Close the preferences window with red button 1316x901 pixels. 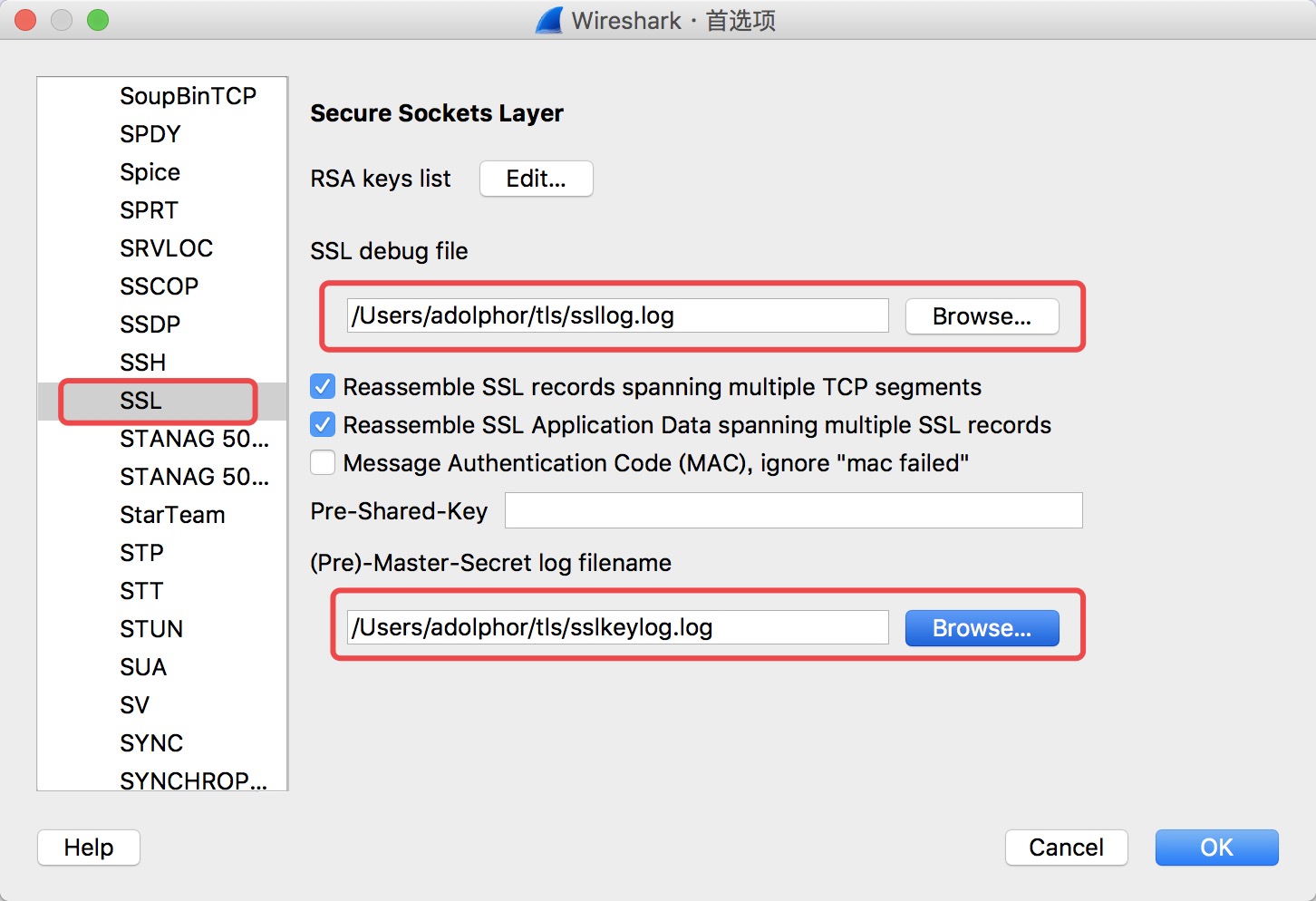point(25,20)
